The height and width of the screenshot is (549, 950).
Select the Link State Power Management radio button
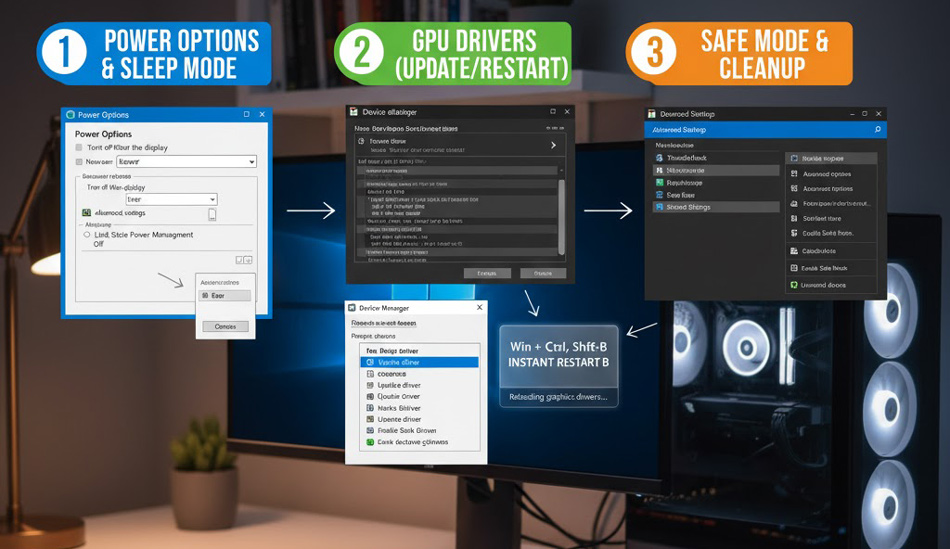pos(87,235)
